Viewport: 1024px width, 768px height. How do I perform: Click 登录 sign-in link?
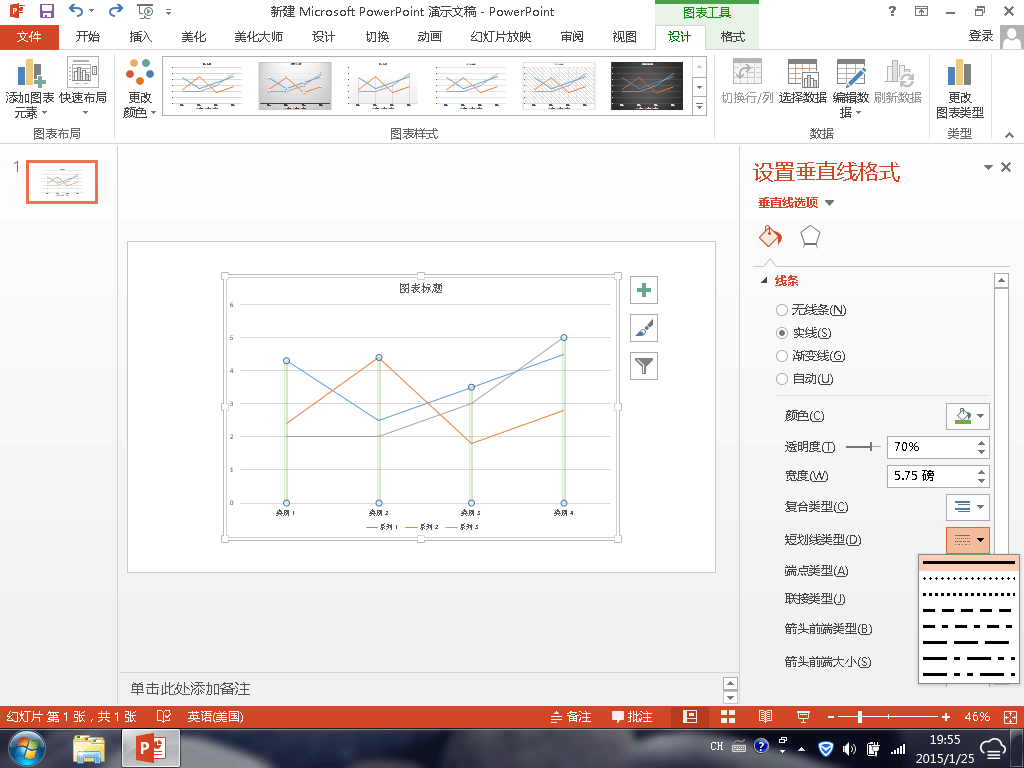[981, 36]
